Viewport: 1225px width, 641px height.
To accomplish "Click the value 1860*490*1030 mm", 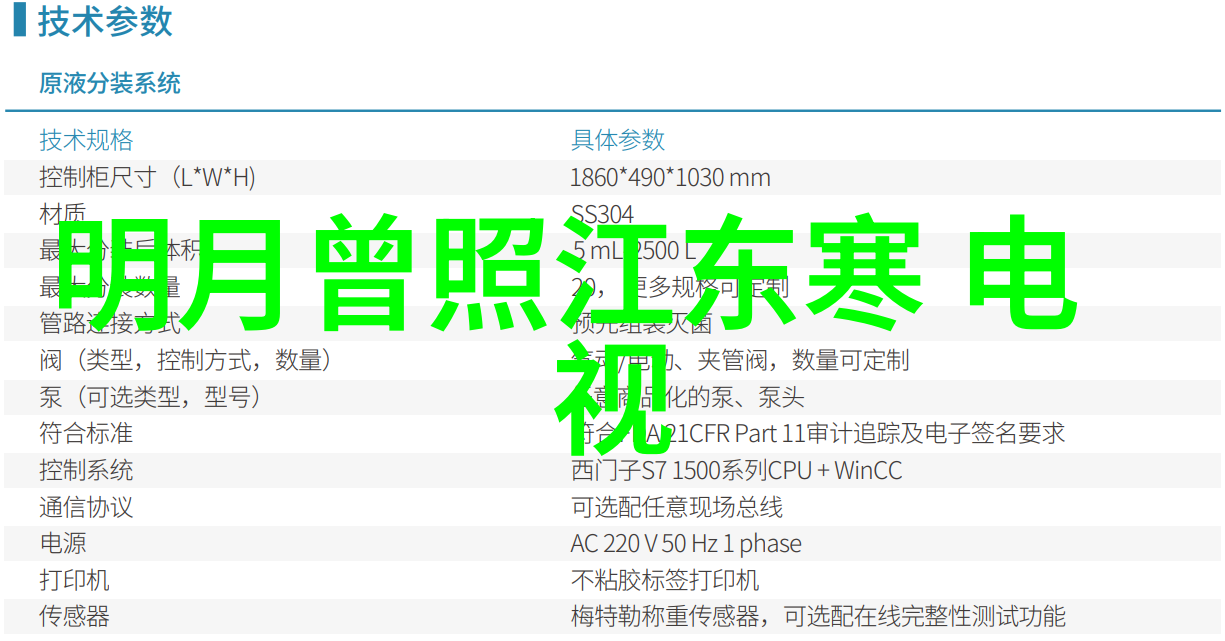I will 670,177.
